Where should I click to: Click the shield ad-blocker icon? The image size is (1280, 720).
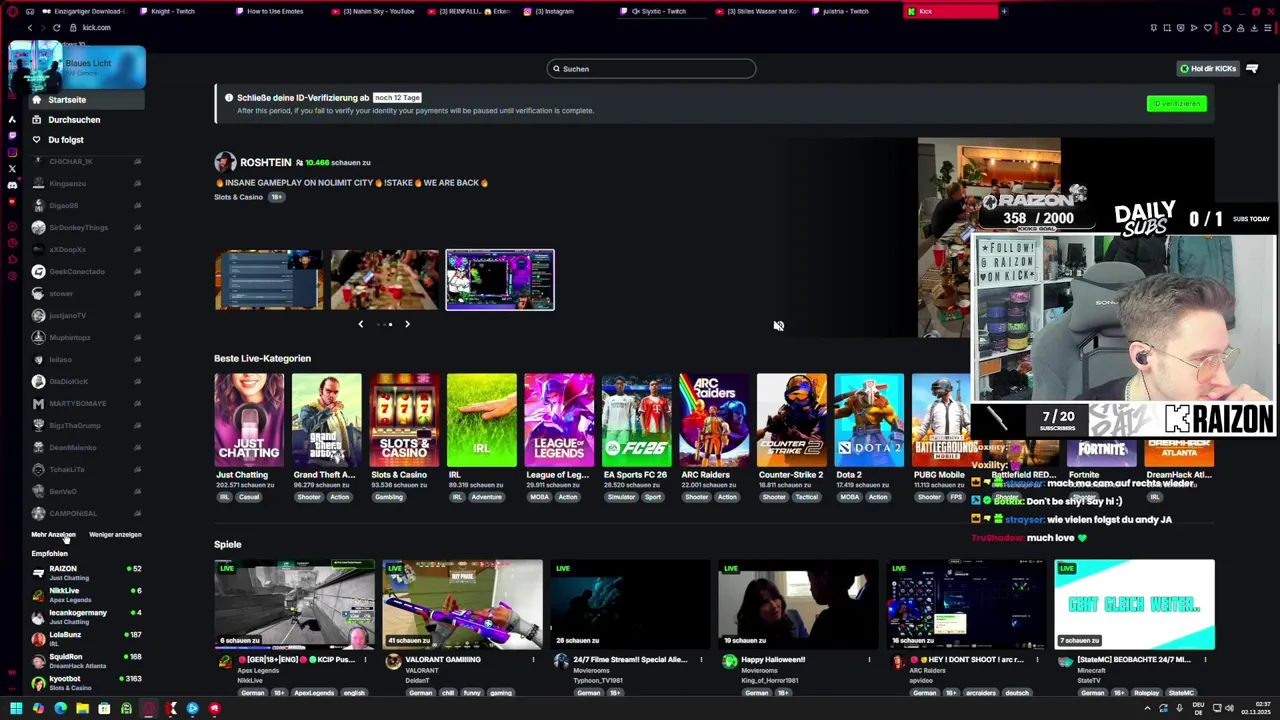(1181, 28)
